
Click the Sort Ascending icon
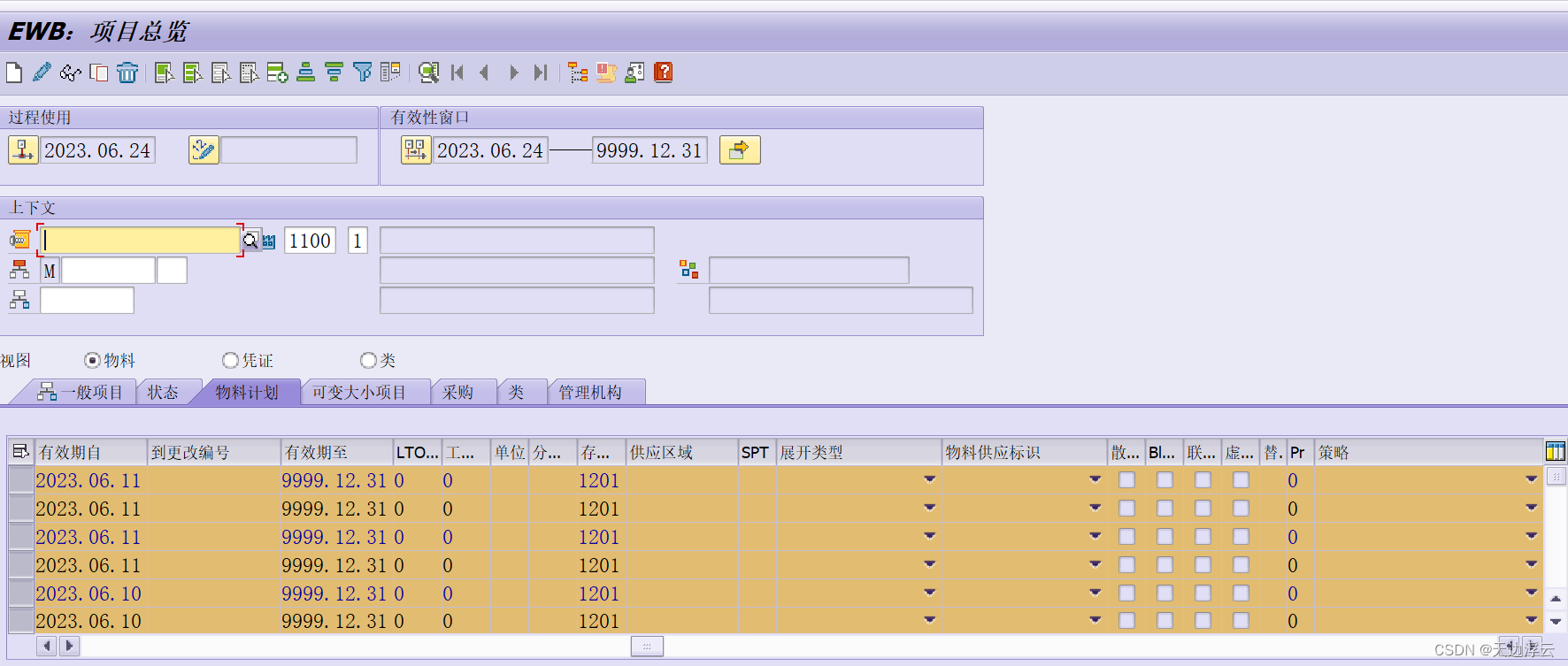click(x=305, y=73)
